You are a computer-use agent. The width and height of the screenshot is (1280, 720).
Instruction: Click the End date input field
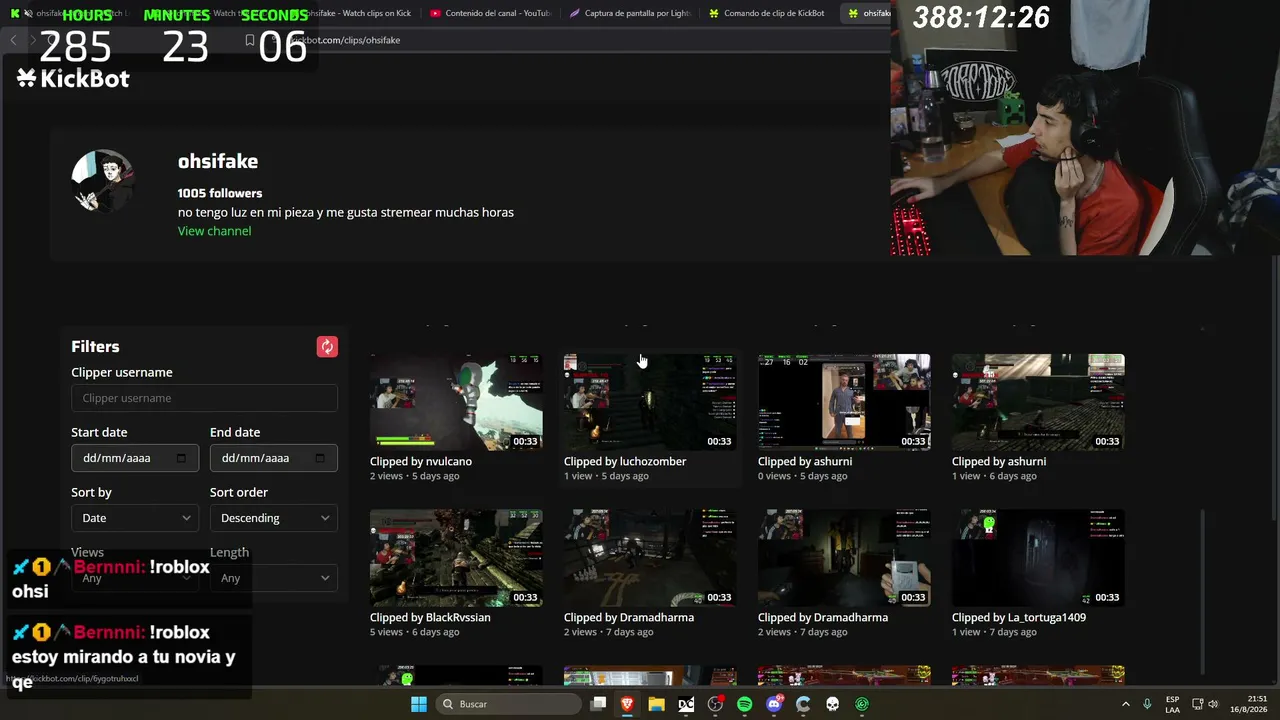(273, 458)
